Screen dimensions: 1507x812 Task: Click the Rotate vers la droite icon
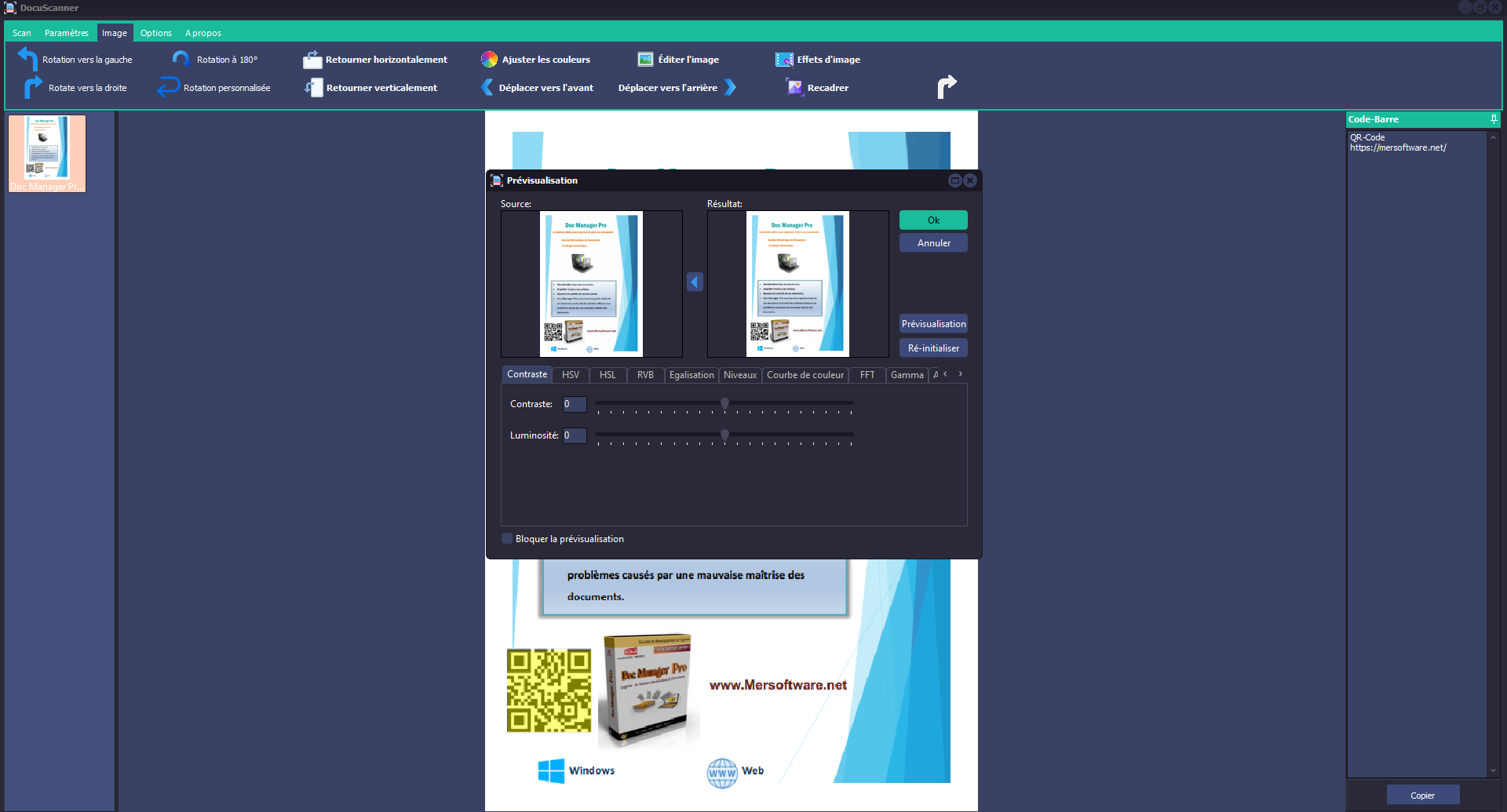[x=32, y=87]
